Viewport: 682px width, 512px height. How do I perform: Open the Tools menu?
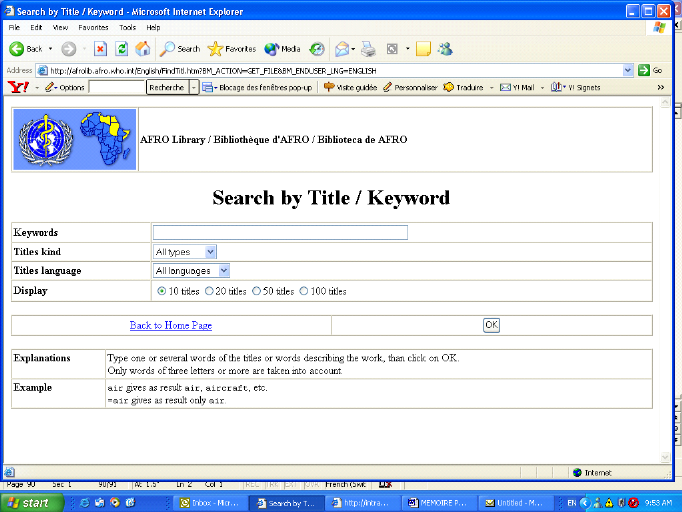coord(127,27)
